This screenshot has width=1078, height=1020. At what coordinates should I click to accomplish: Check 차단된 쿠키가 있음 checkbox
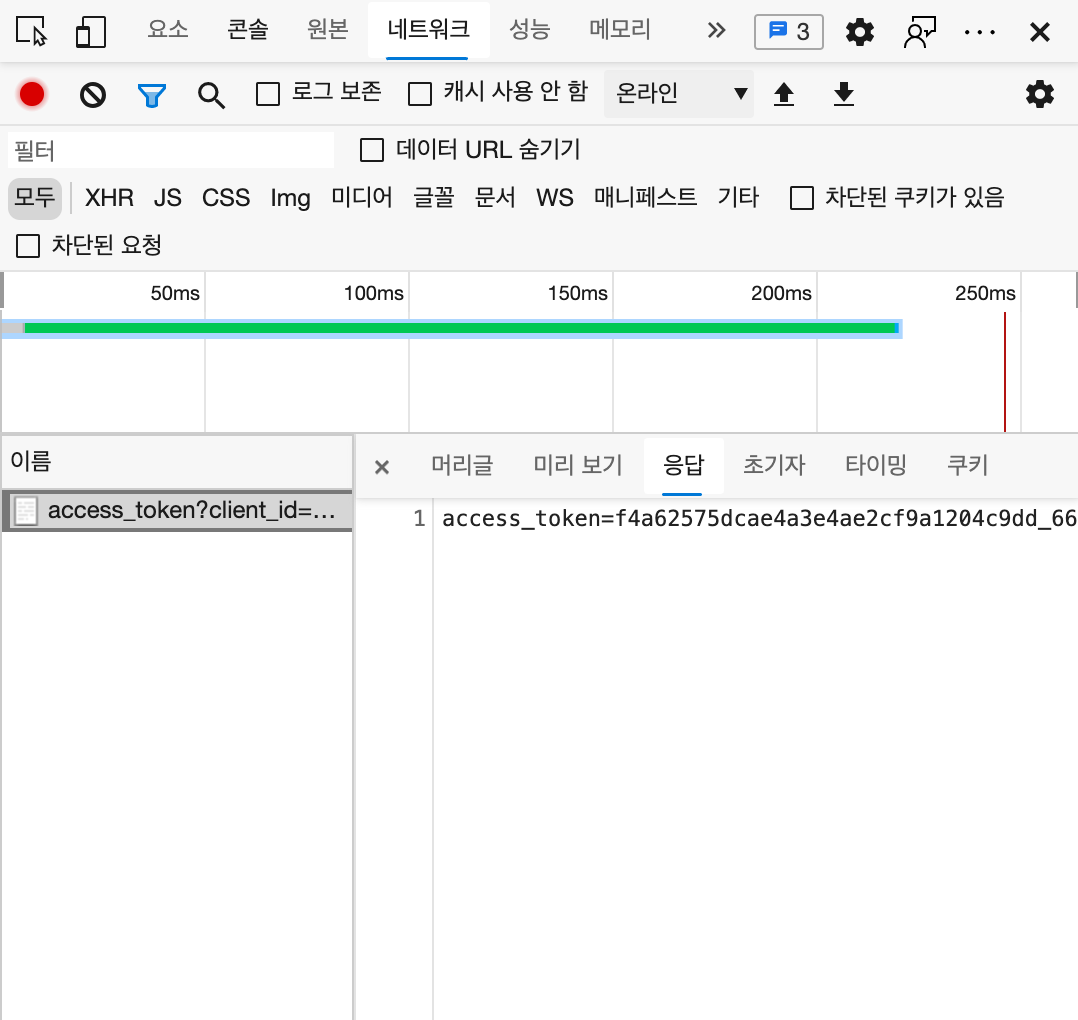[x=802, y=198]
